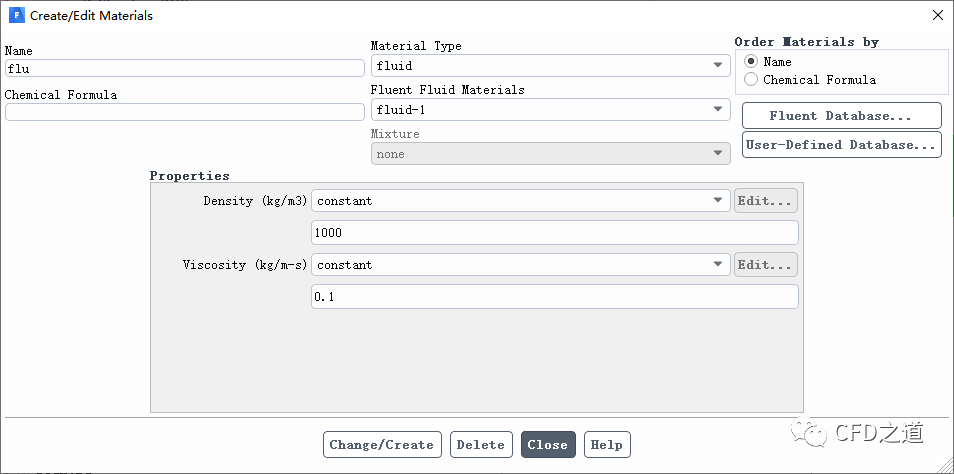
Task: Open the Viscosity method dropdown
Action: 521,265
